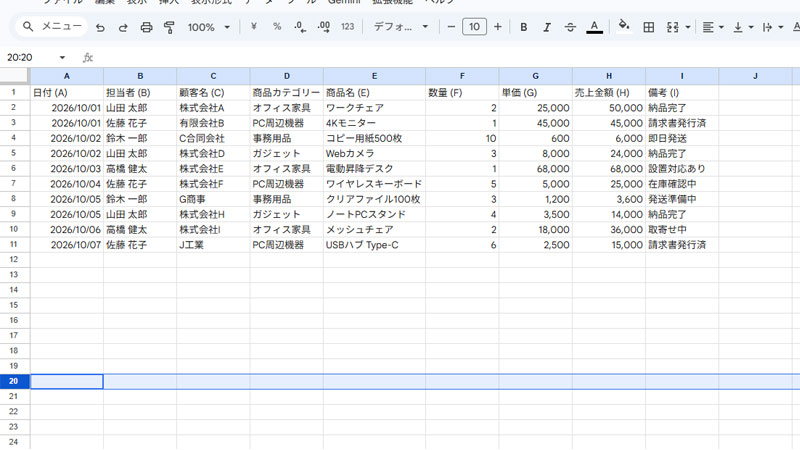The height and width of the screenshot is (450, 800).
Task: Open the デフォ... font family dropdown
Action: tap(401, 27)
